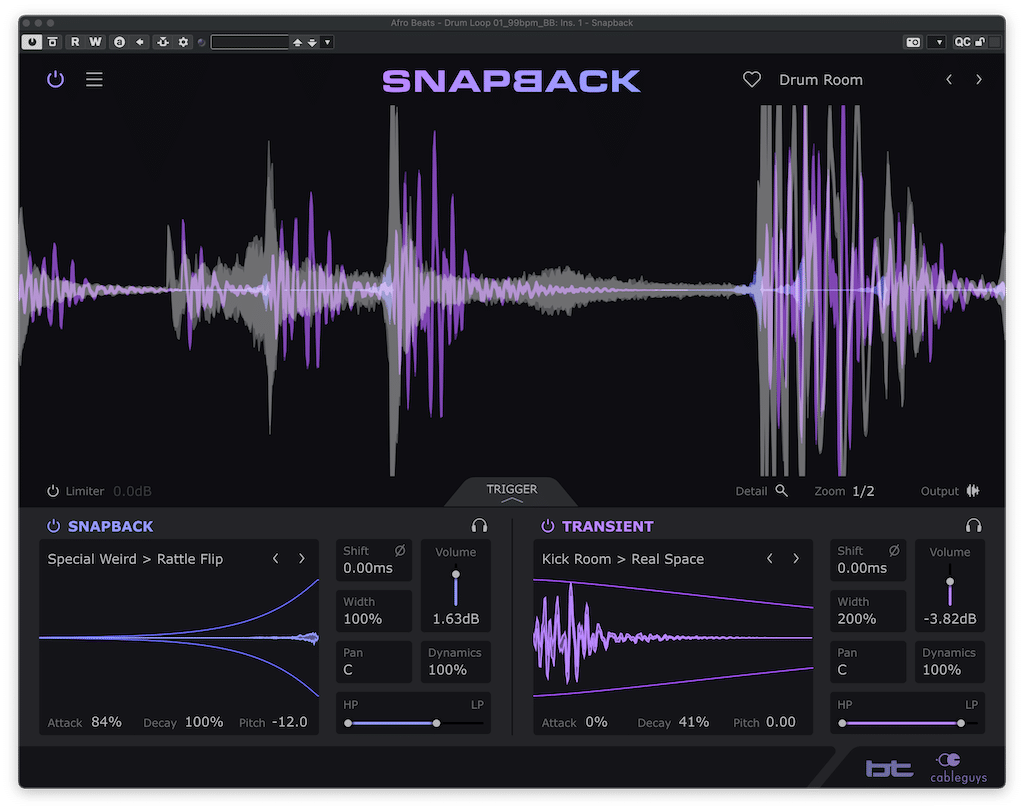The image size is (1024, 810).
Task: Click the Transient Attack 0% value
Action: (x=596, y=722)
